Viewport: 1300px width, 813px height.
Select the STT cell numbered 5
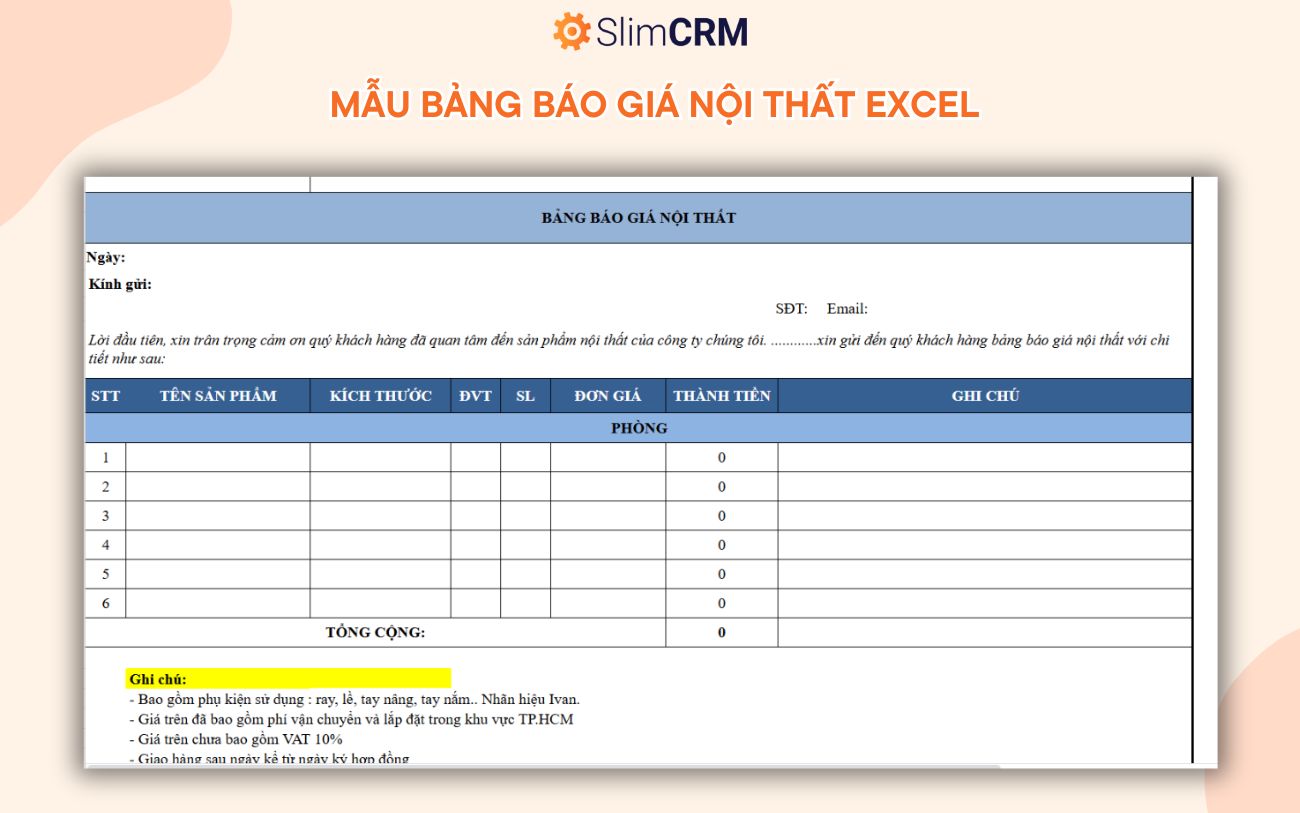click(x=105, y=574)
